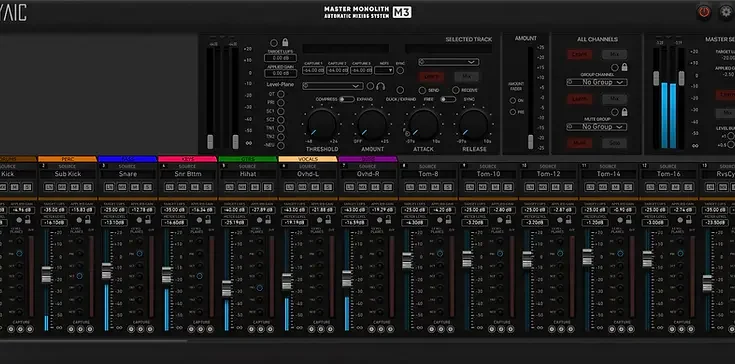Open the Group Channel No Group dropdown
The width and height of the screenshot is (735, 364).
pos(597,82)
